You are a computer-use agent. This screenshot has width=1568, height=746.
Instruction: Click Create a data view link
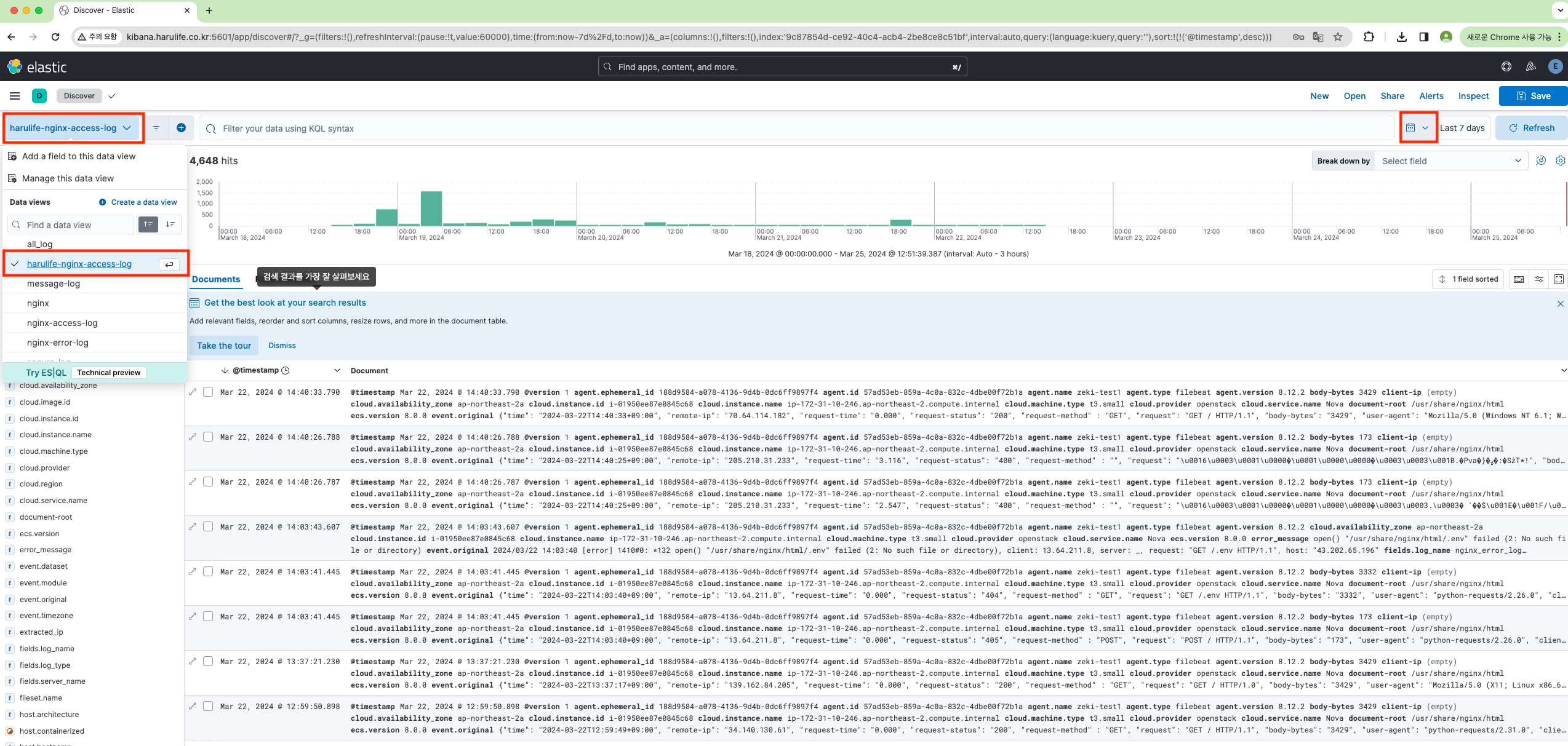pyautogui.click(x=143, y=202)
